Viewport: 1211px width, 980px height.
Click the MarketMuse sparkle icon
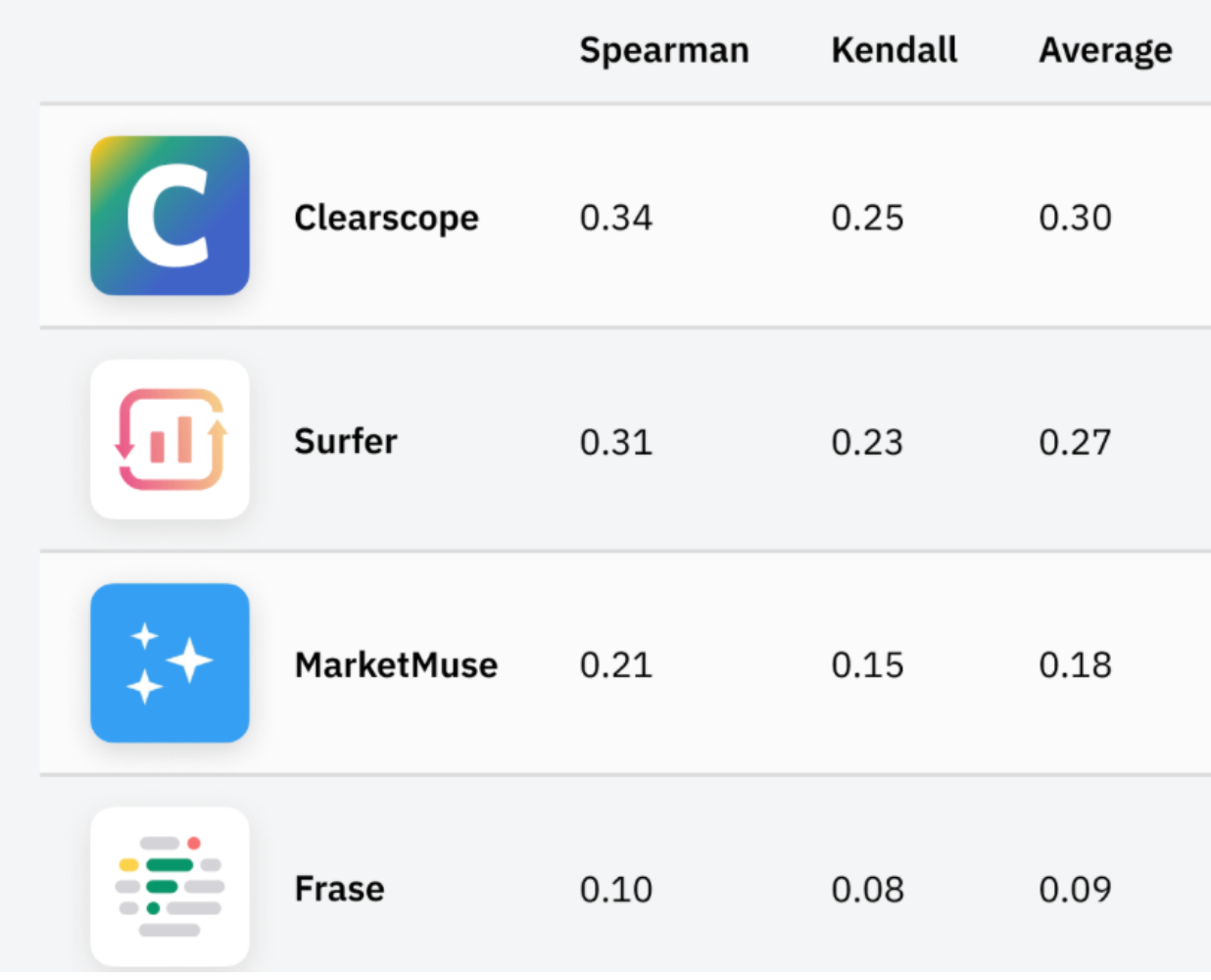pyautogui.click(x=170, y=663)
